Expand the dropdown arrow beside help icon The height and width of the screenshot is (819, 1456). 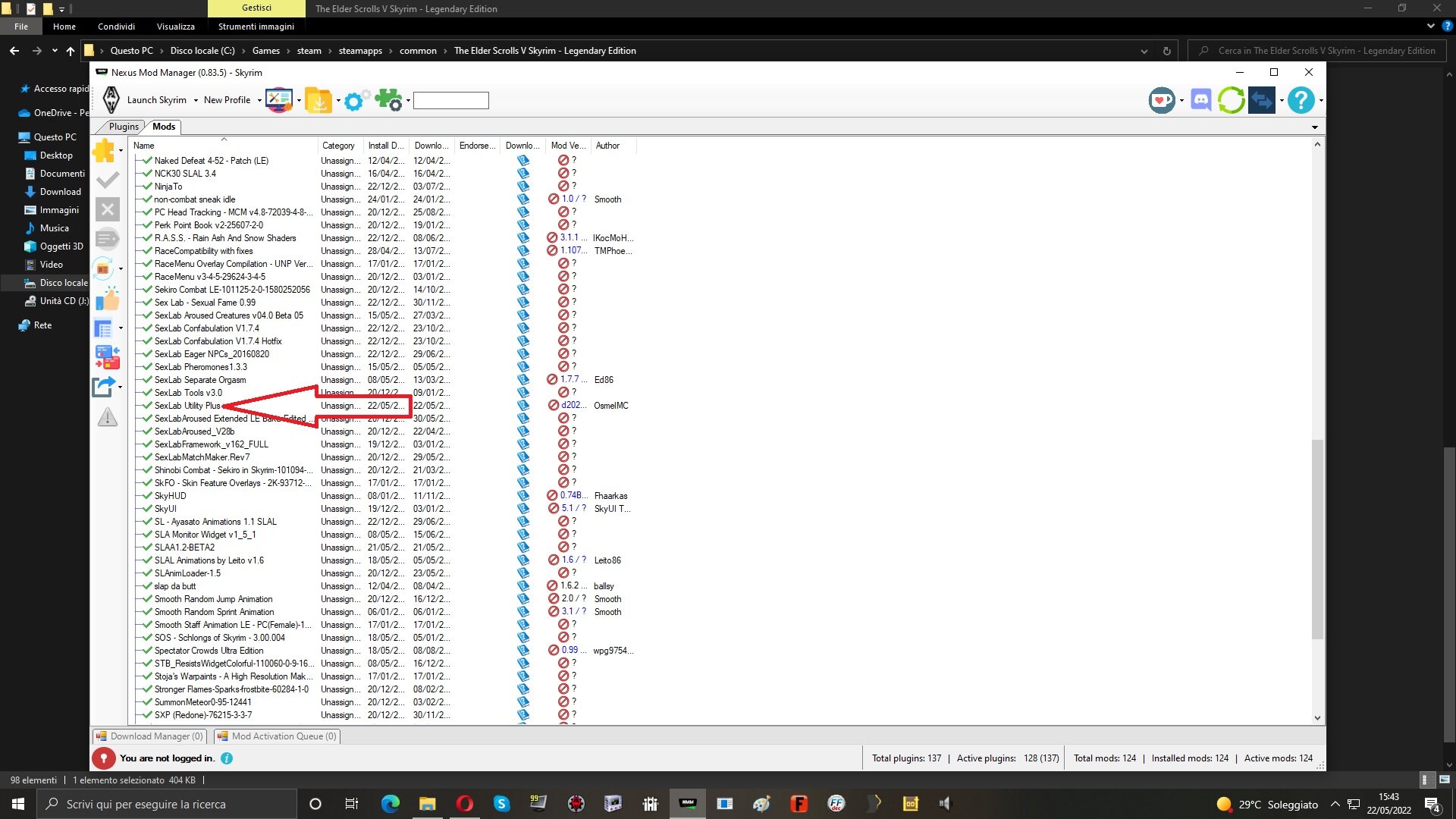pyautogui.click(x=1321, y=100)
